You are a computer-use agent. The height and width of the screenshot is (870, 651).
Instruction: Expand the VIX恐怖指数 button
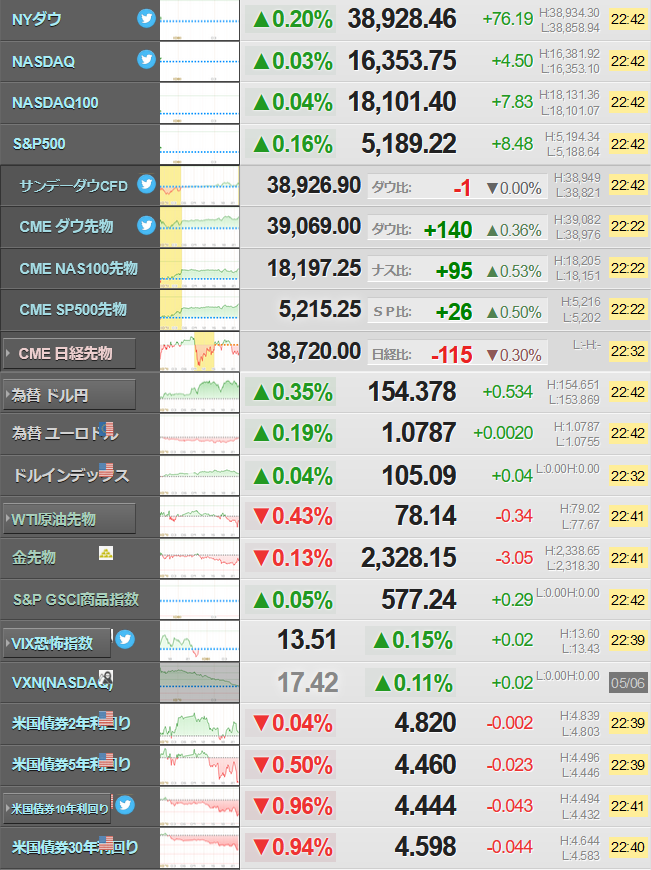point(57,643)
